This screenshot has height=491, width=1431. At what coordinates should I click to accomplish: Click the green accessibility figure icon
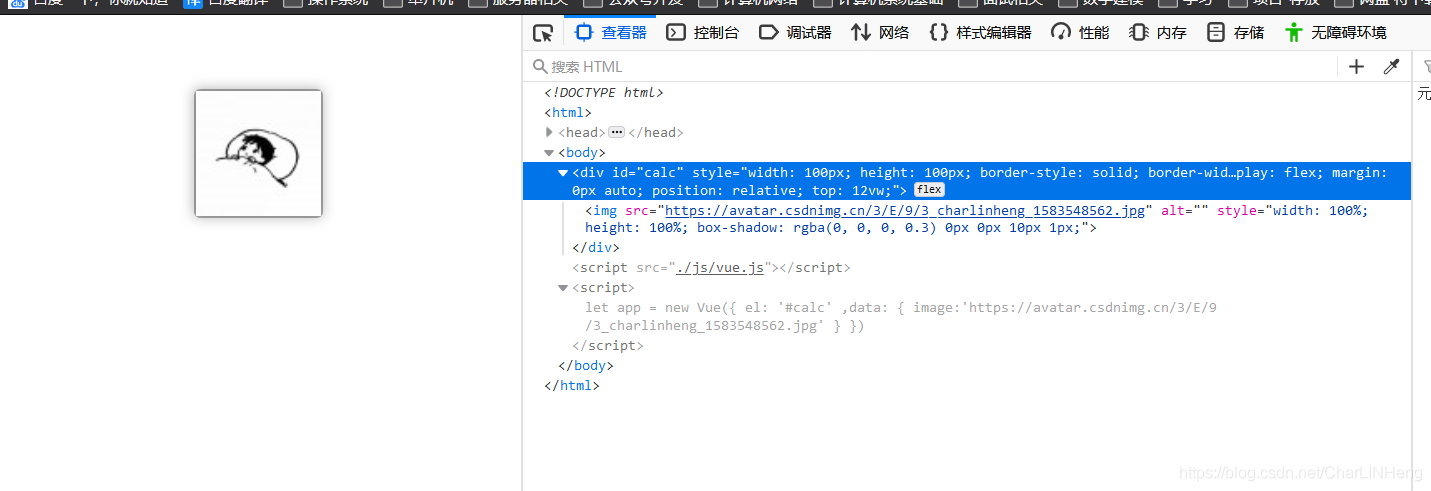click(x=1294, y=33)
